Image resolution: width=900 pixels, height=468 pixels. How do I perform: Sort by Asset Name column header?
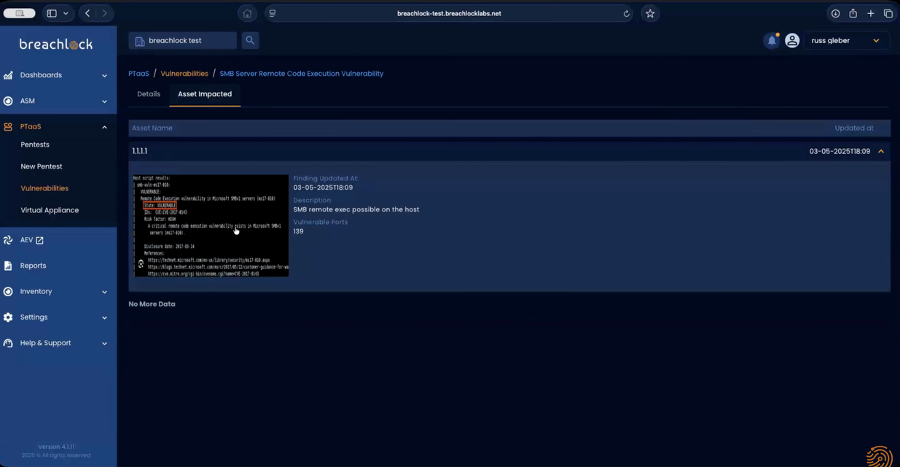pos(152,128)
